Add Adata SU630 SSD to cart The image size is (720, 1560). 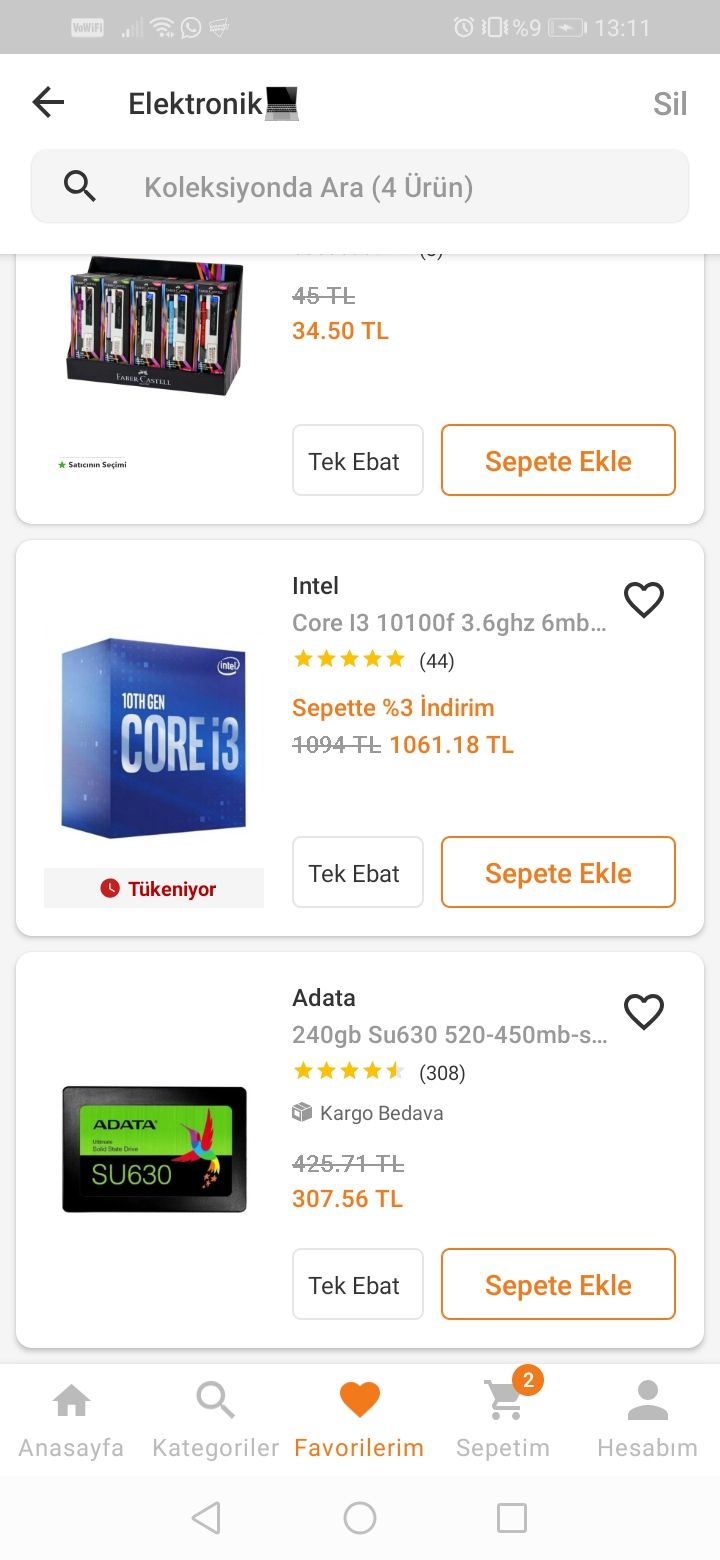(x=558, y=1285)
